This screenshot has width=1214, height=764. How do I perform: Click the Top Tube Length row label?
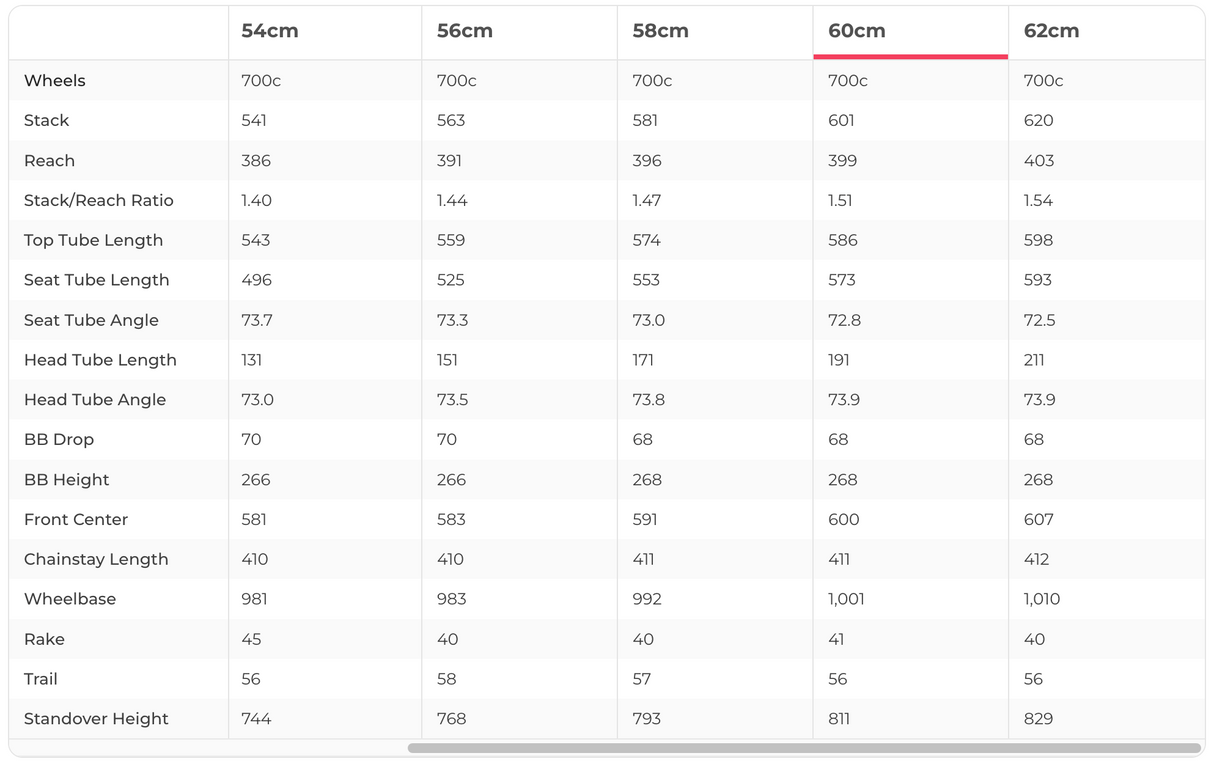(93, 240)
